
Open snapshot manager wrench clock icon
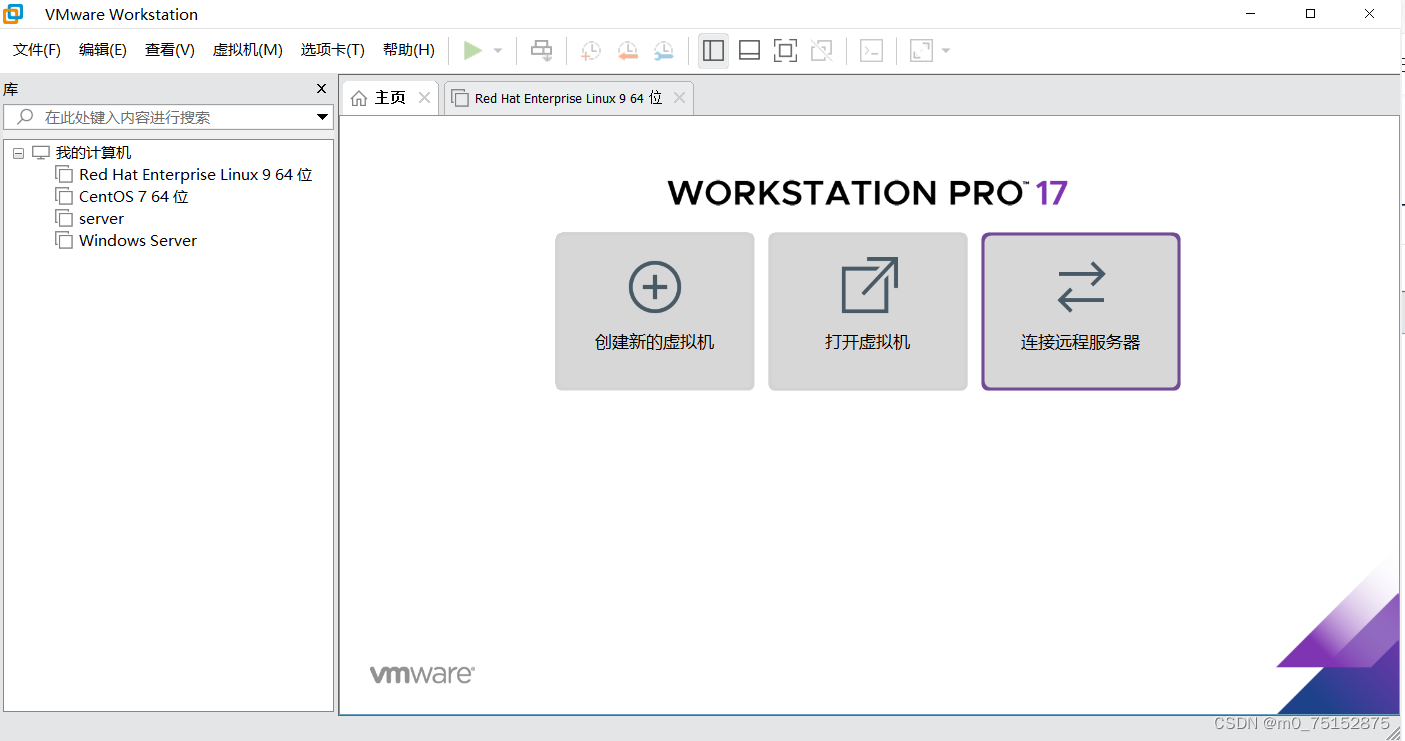tap(663, 50)
